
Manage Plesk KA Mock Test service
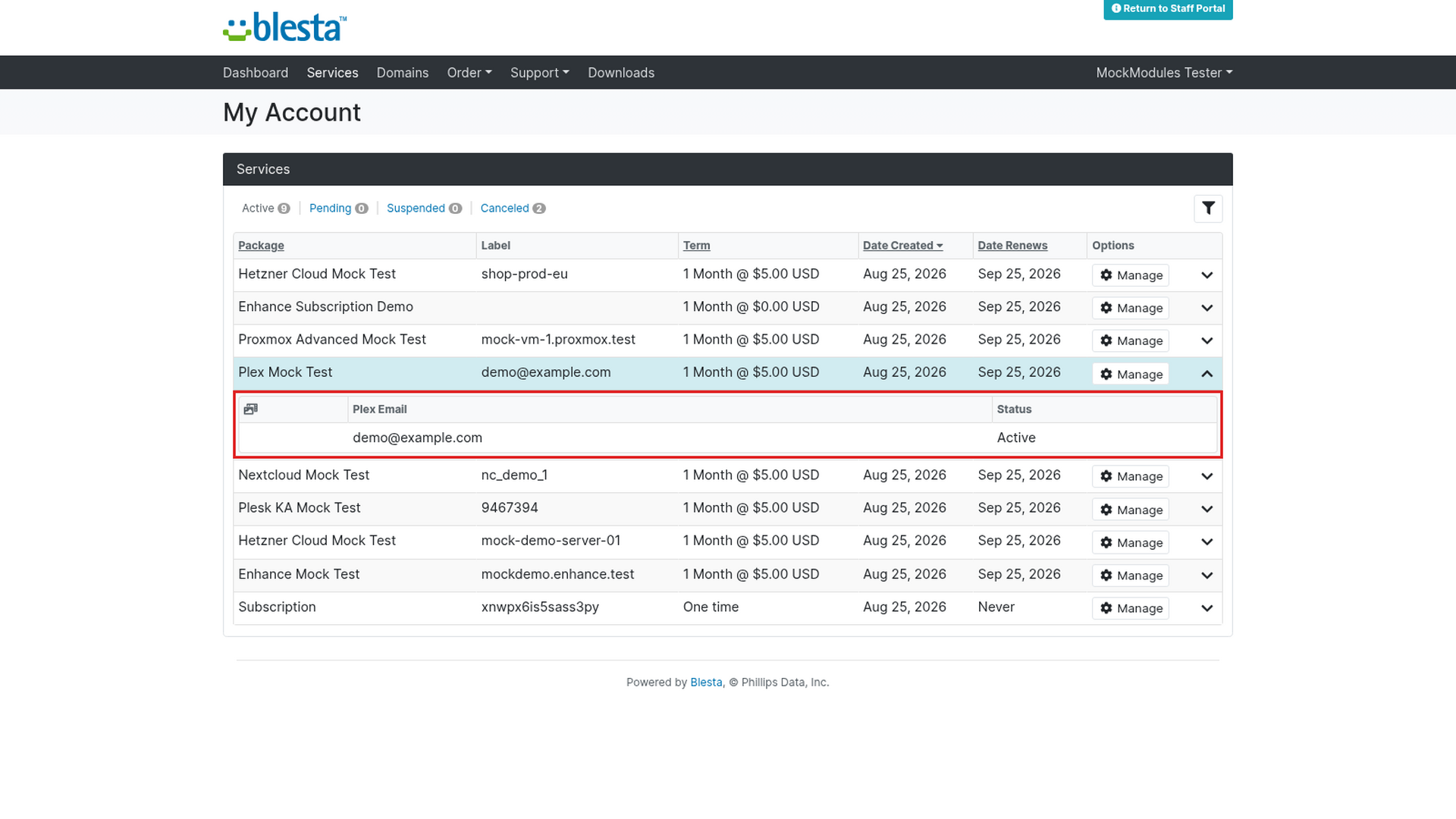pos(1130,510)
